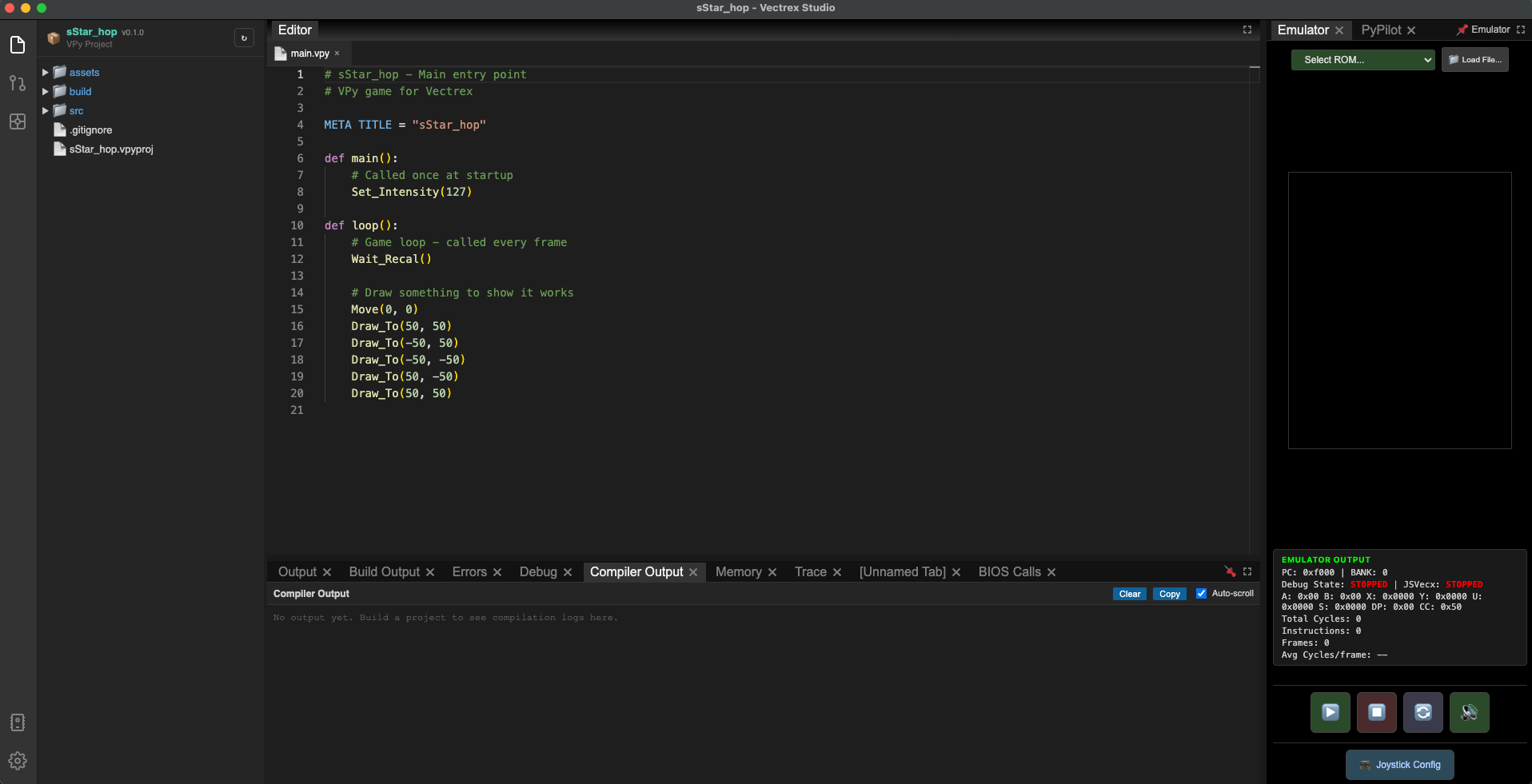The height and width of the screenshot is (784, 1532).
Task: Click the sStar_hop project name header
Action: coord(91,32)
